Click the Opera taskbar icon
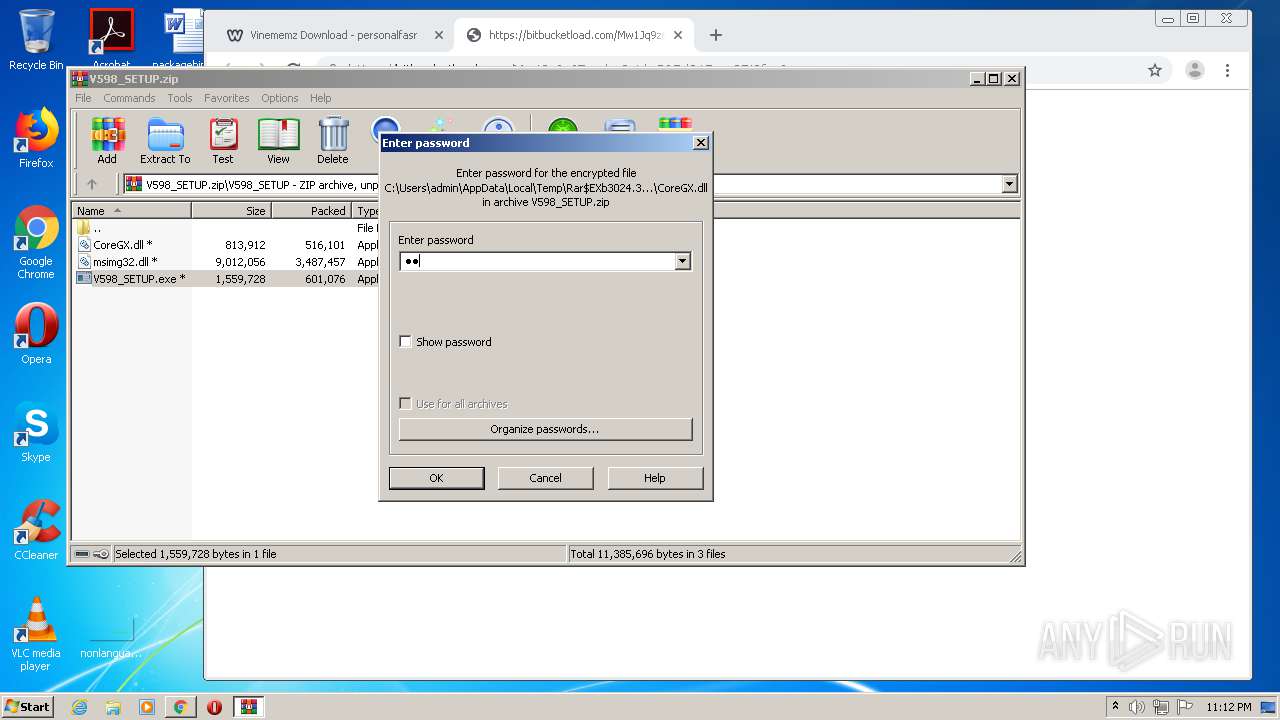This screenshot has height=720, width=1280. click(214, 707)
